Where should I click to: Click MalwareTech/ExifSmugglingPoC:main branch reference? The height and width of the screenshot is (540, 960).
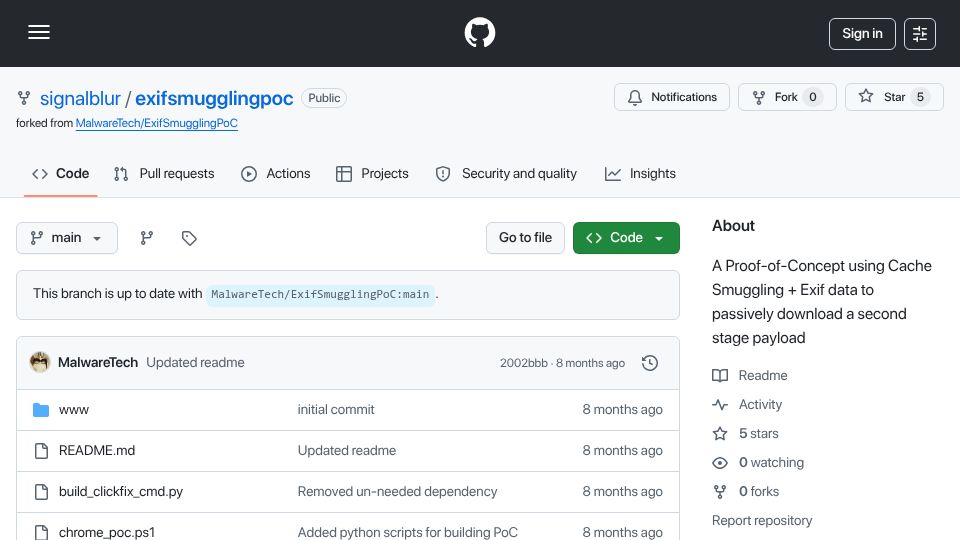320,294
